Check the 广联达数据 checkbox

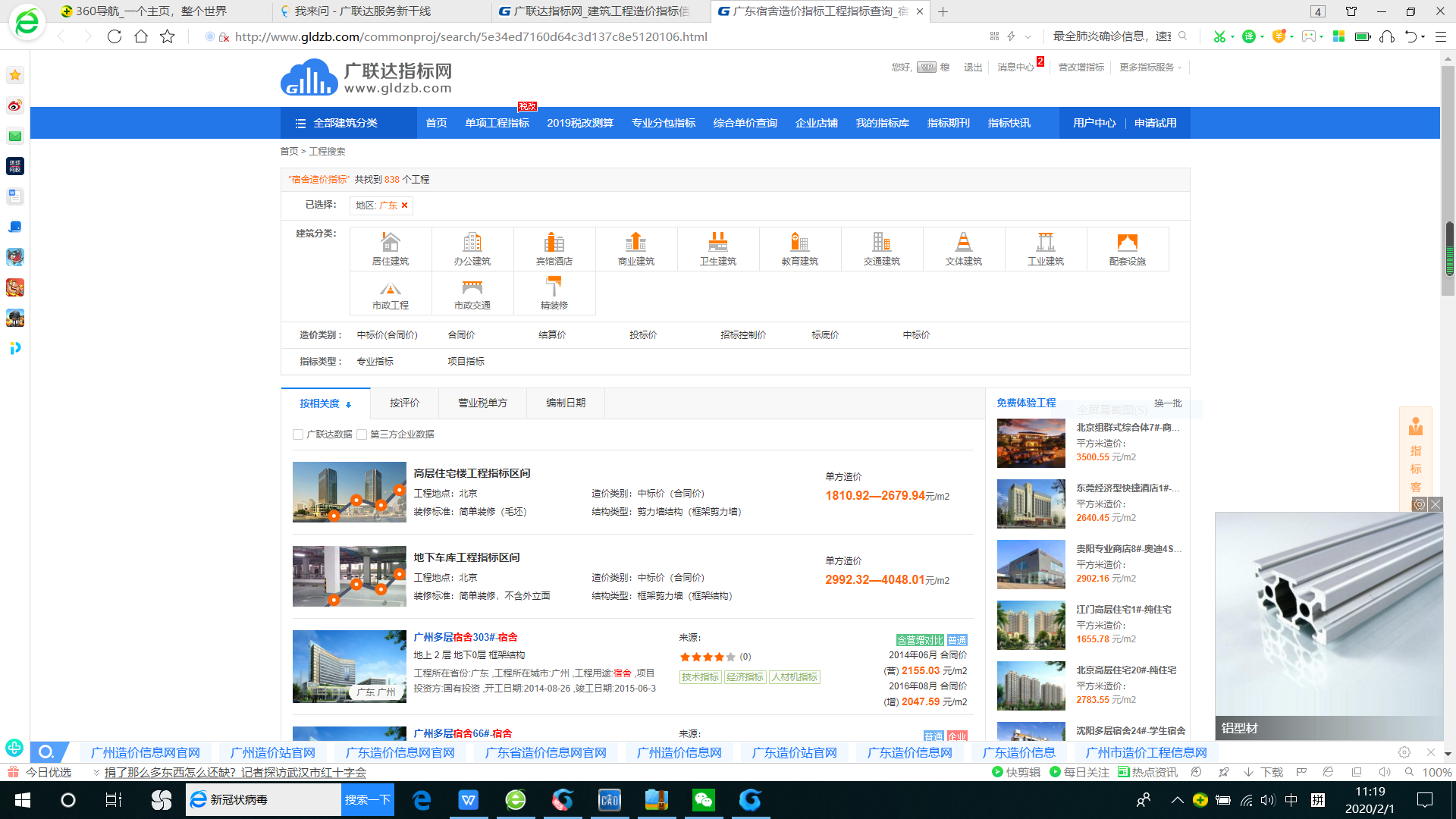298,435
